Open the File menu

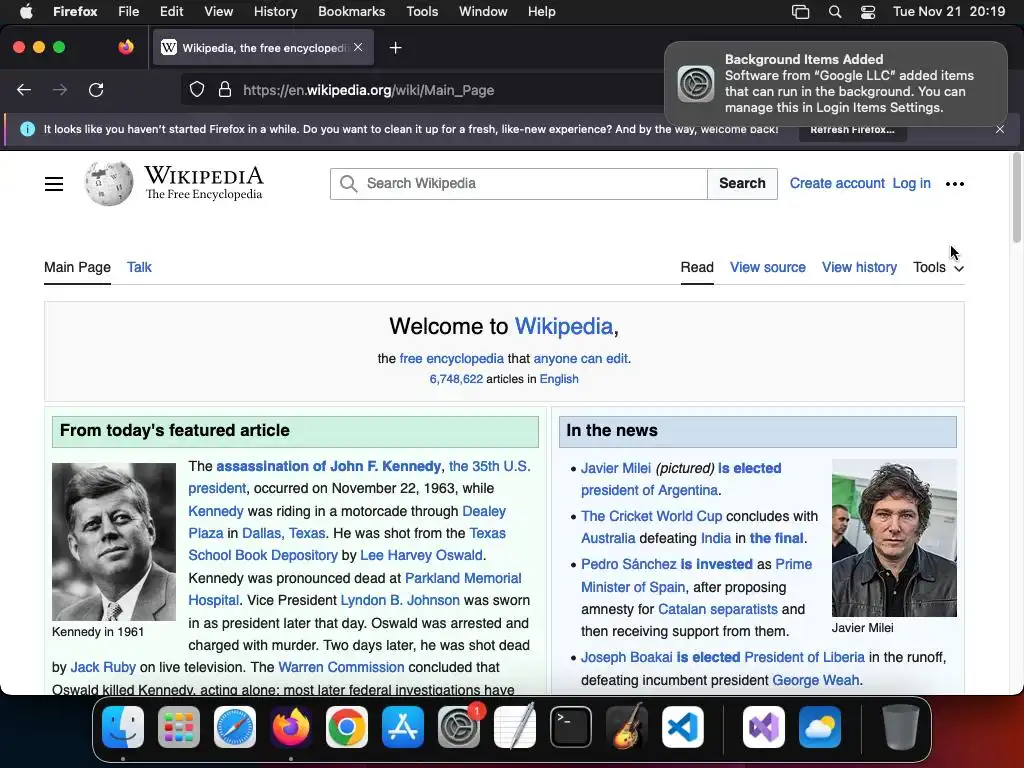click(129, 11)
